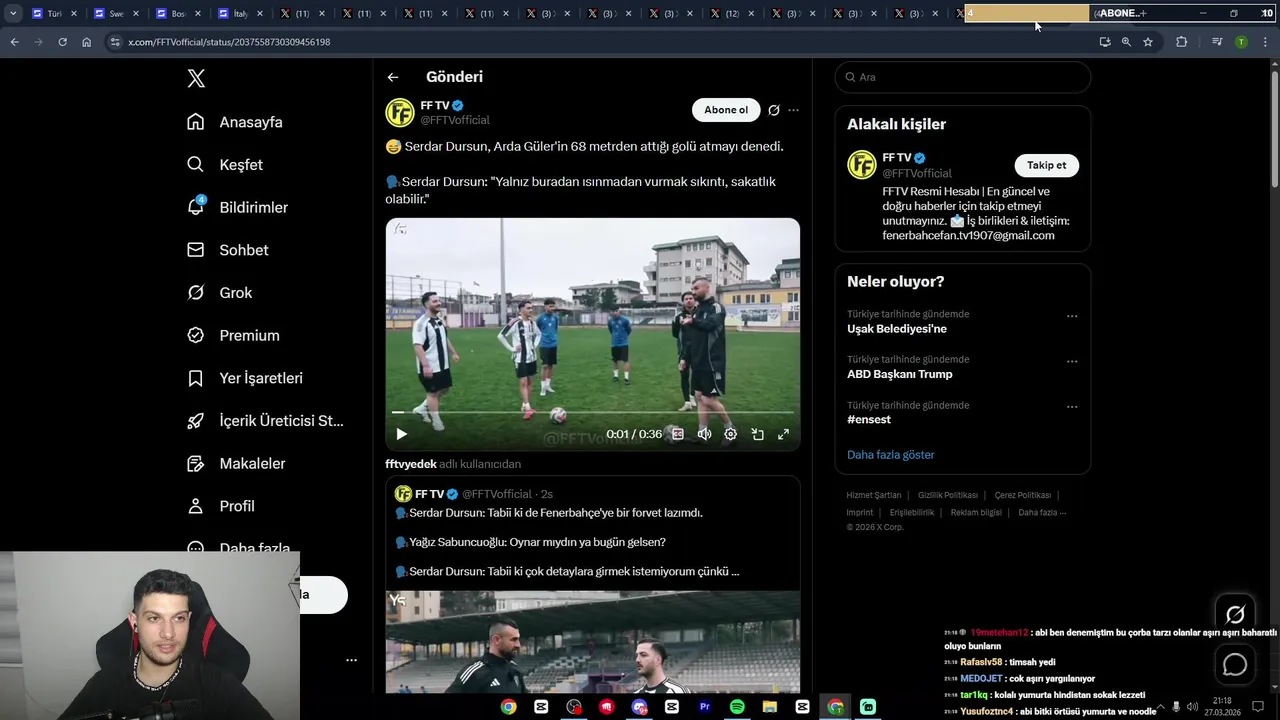Open Çerez Politikası footer link

[1023, 495]
